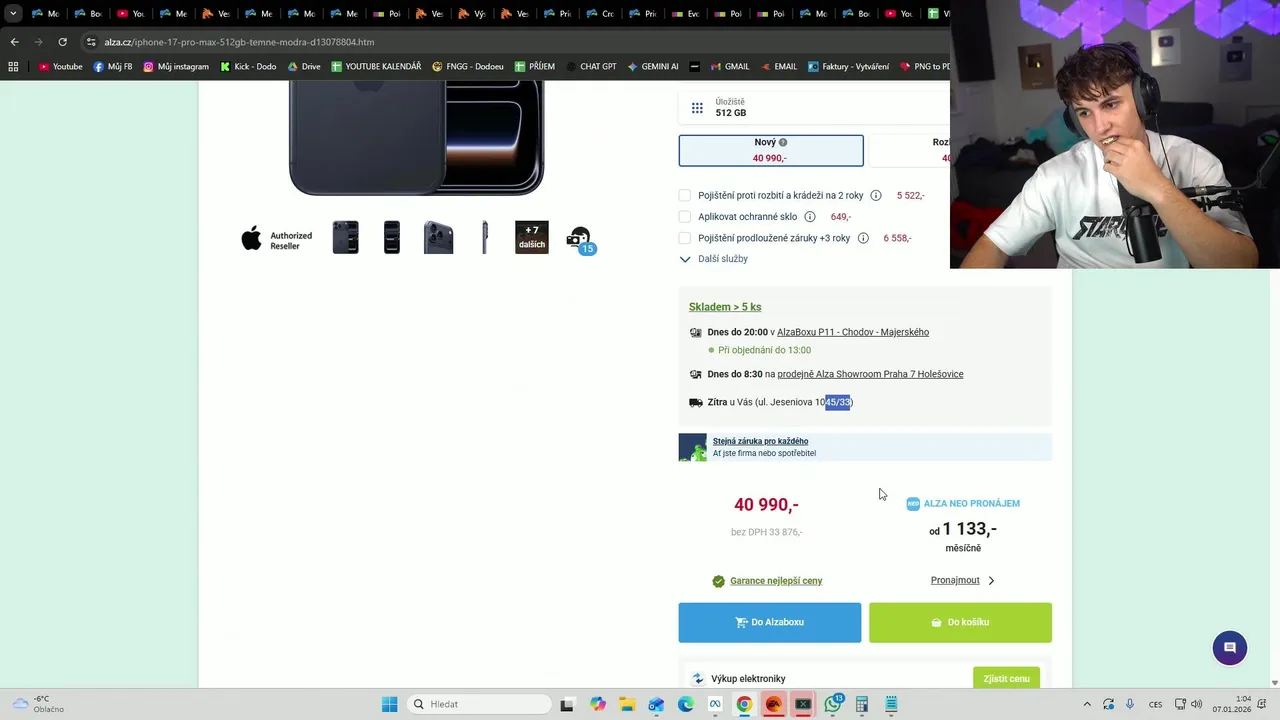Open the GEMINI AI bookmark

tap(652, 67)
